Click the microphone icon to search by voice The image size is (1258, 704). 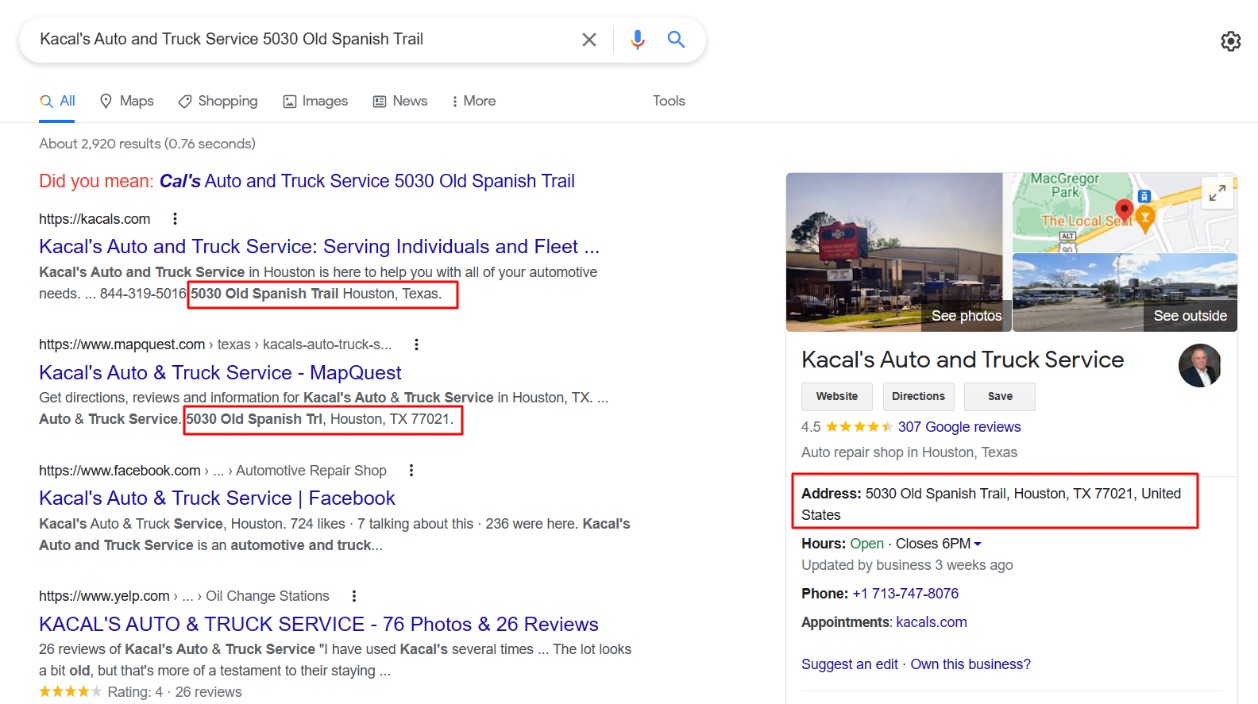click(639, 39)
